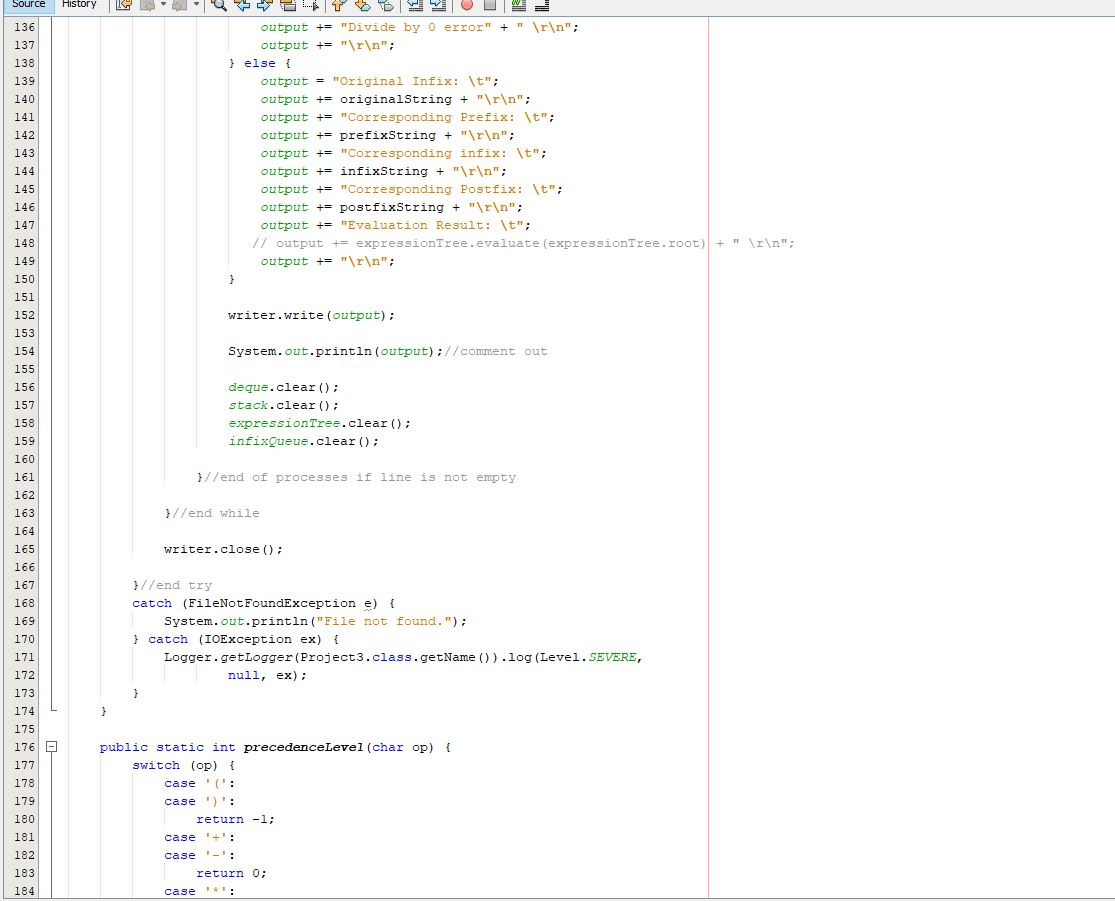Place cursor on writer.write(output) line
This screenshot has height=901, width=1115.
coord(311,315)
